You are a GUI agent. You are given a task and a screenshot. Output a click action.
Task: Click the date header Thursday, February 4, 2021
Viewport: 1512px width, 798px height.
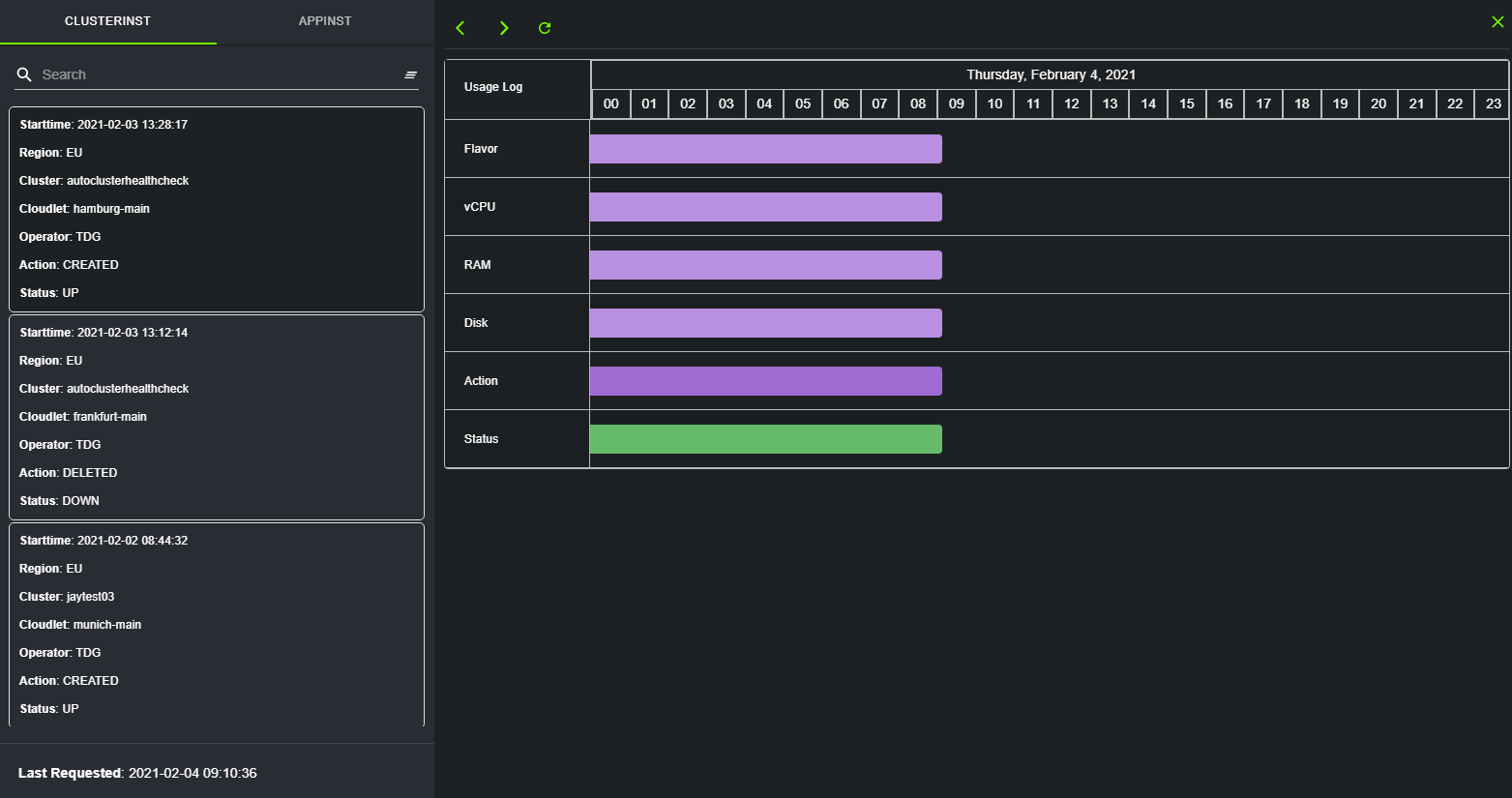click(1051, 74)
